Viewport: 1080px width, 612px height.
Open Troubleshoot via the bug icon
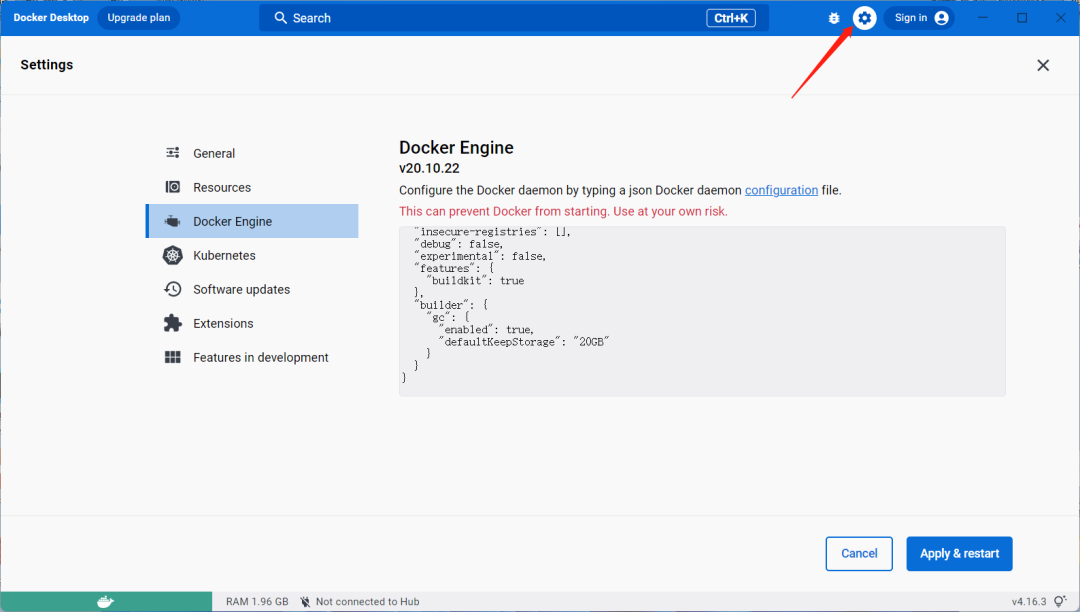(833, 17)
